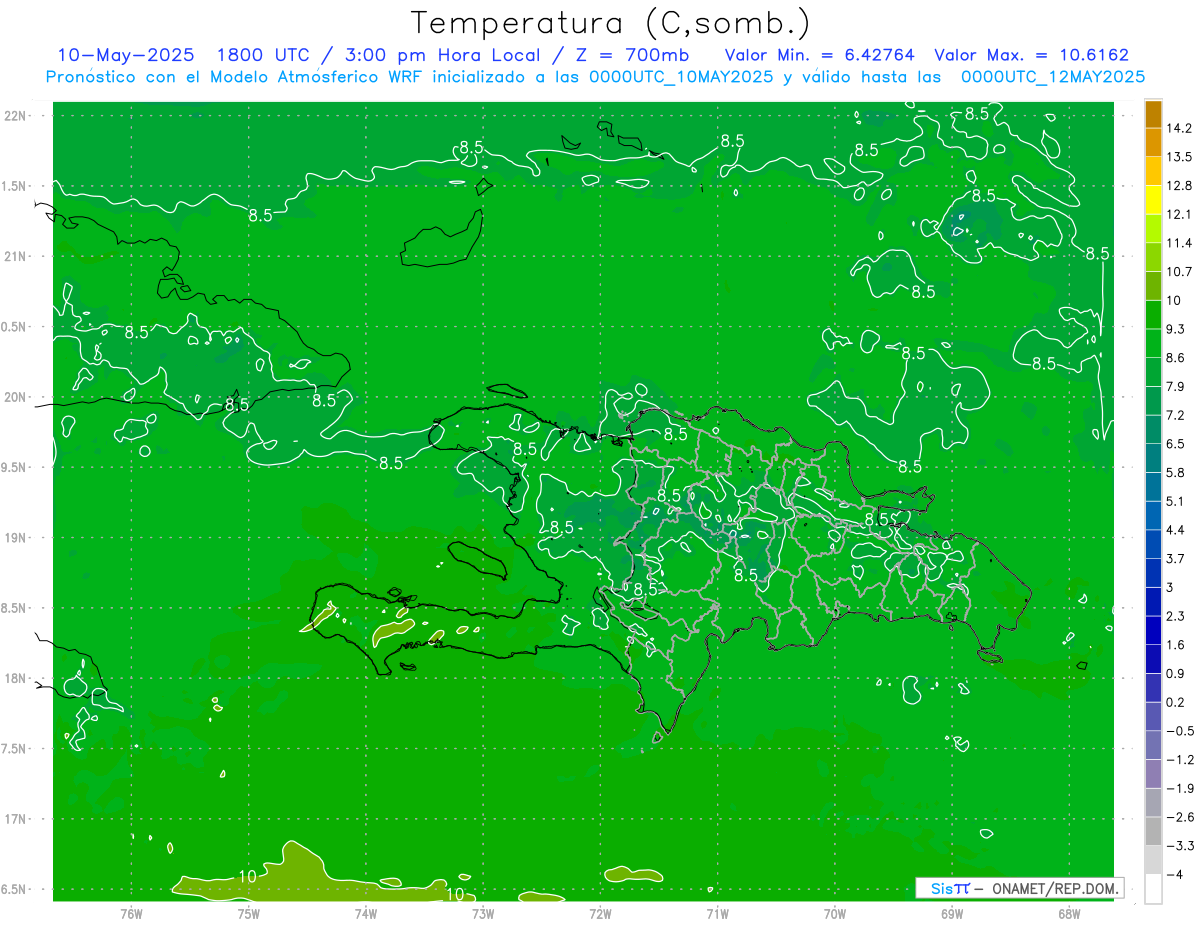Click latitude label "18N"
The image size is (1200, 927).
click(x=14, y=678)
